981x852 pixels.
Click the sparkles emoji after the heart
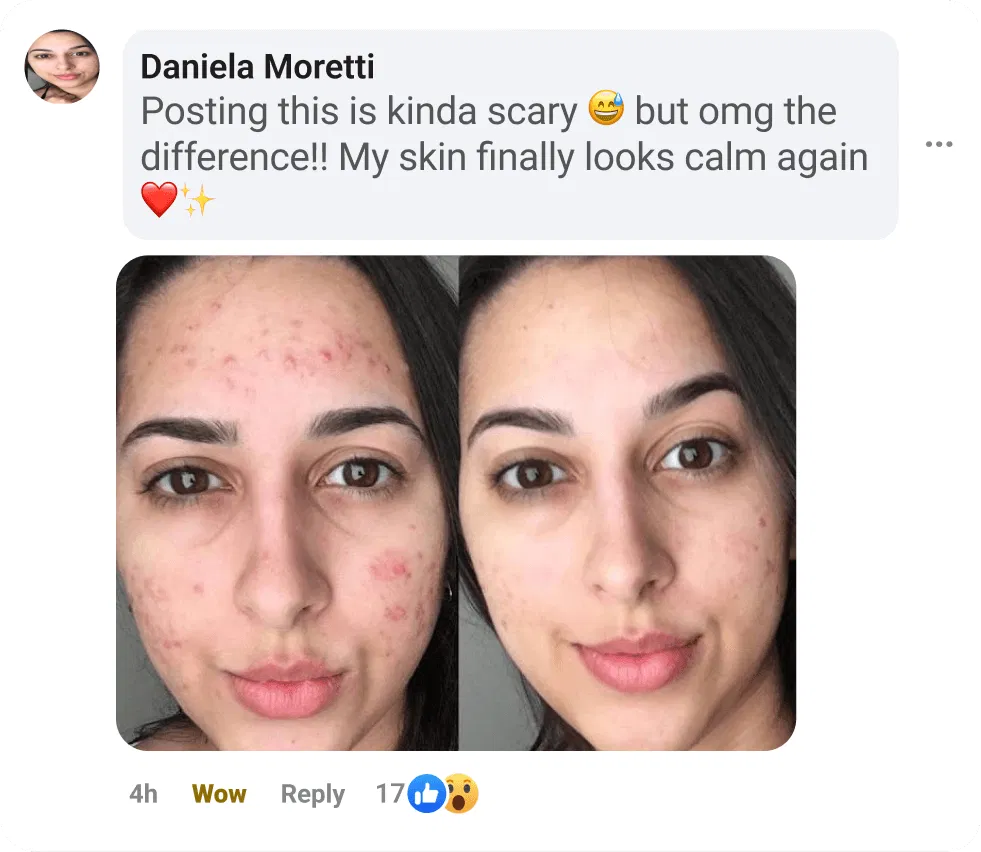click(x=197, y=200)
